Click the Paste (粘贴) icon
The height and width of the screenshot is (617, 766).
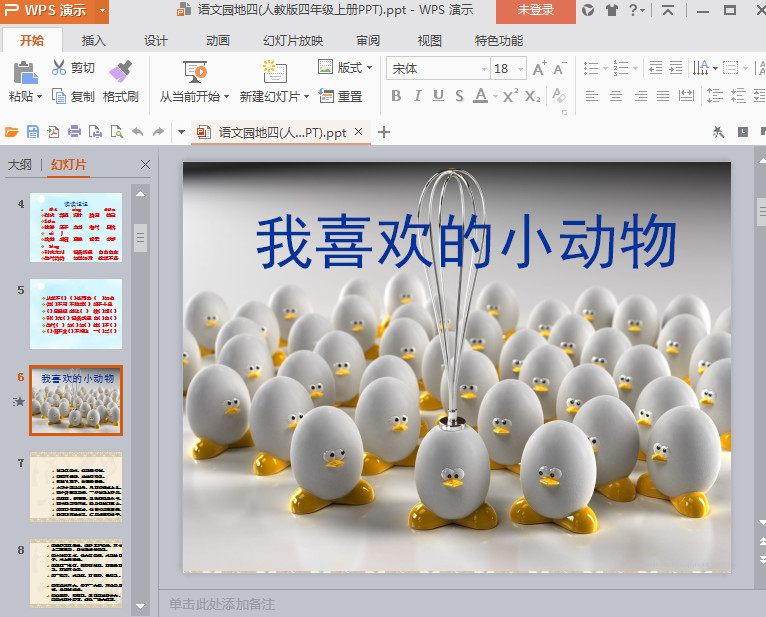pos(24,73)
